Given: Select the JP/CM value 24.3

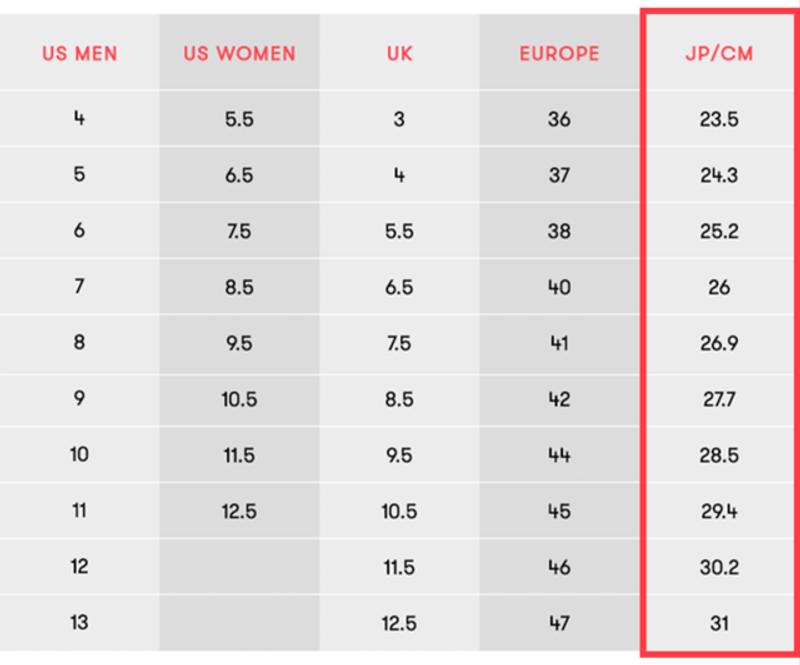Looking at the screenshot, I should [x=719, y=175].
